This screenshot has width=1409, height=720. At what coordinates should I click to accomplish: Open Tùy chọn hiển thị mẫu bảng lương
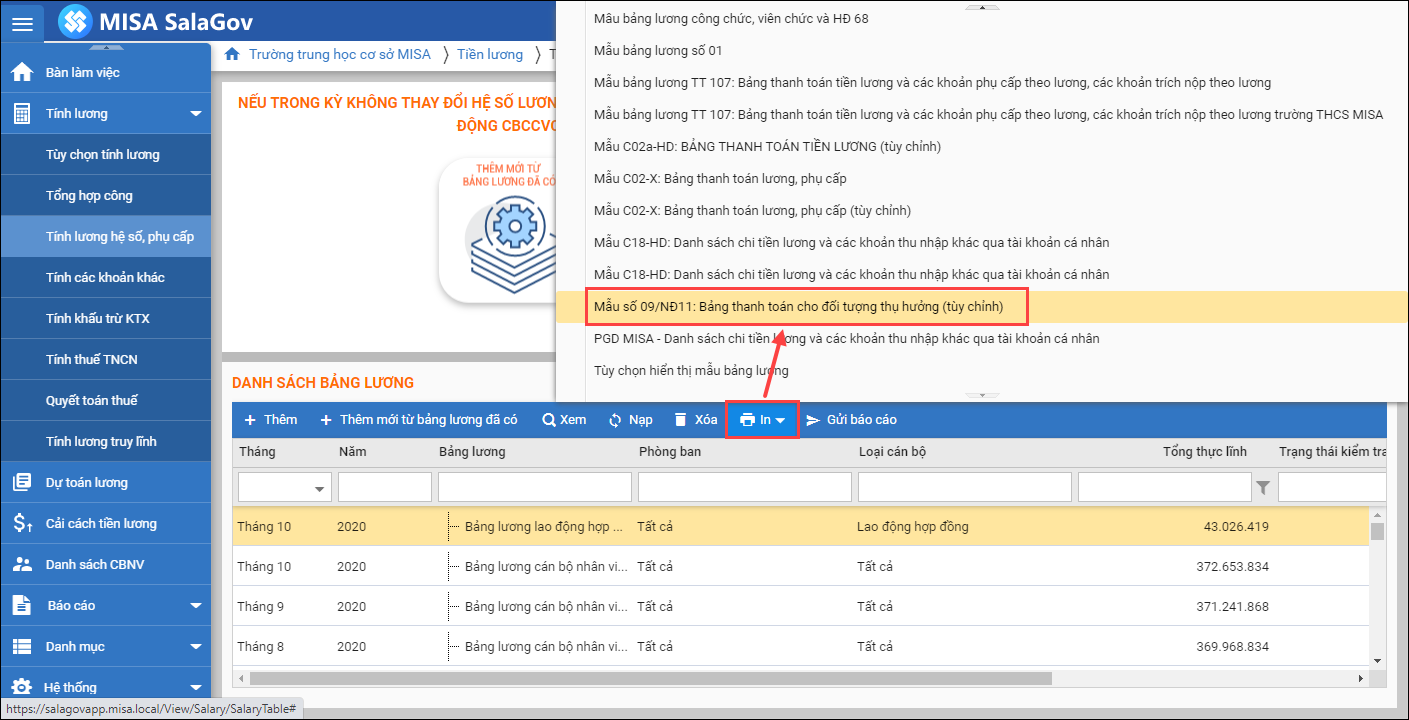click(x=691, y=370)
